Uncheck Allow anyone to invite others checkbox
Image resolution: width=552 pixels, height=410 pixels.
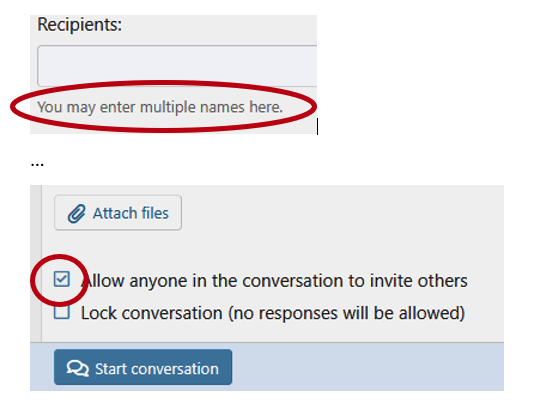(x=62, y=279)
